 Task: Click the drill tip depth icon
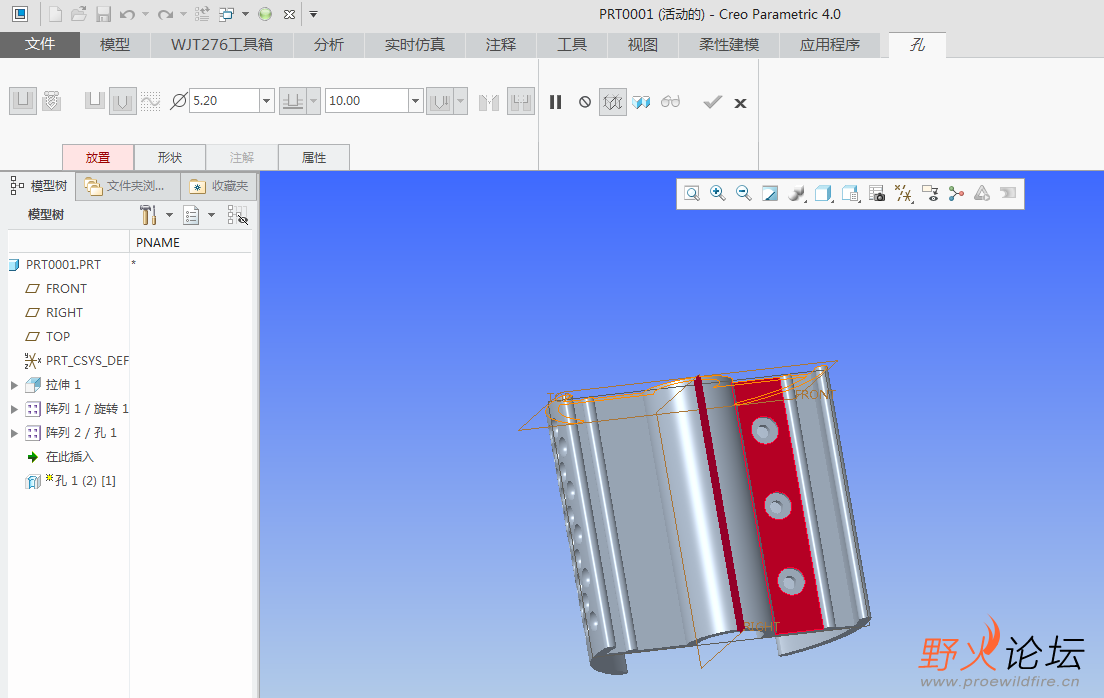click(439, 101)
